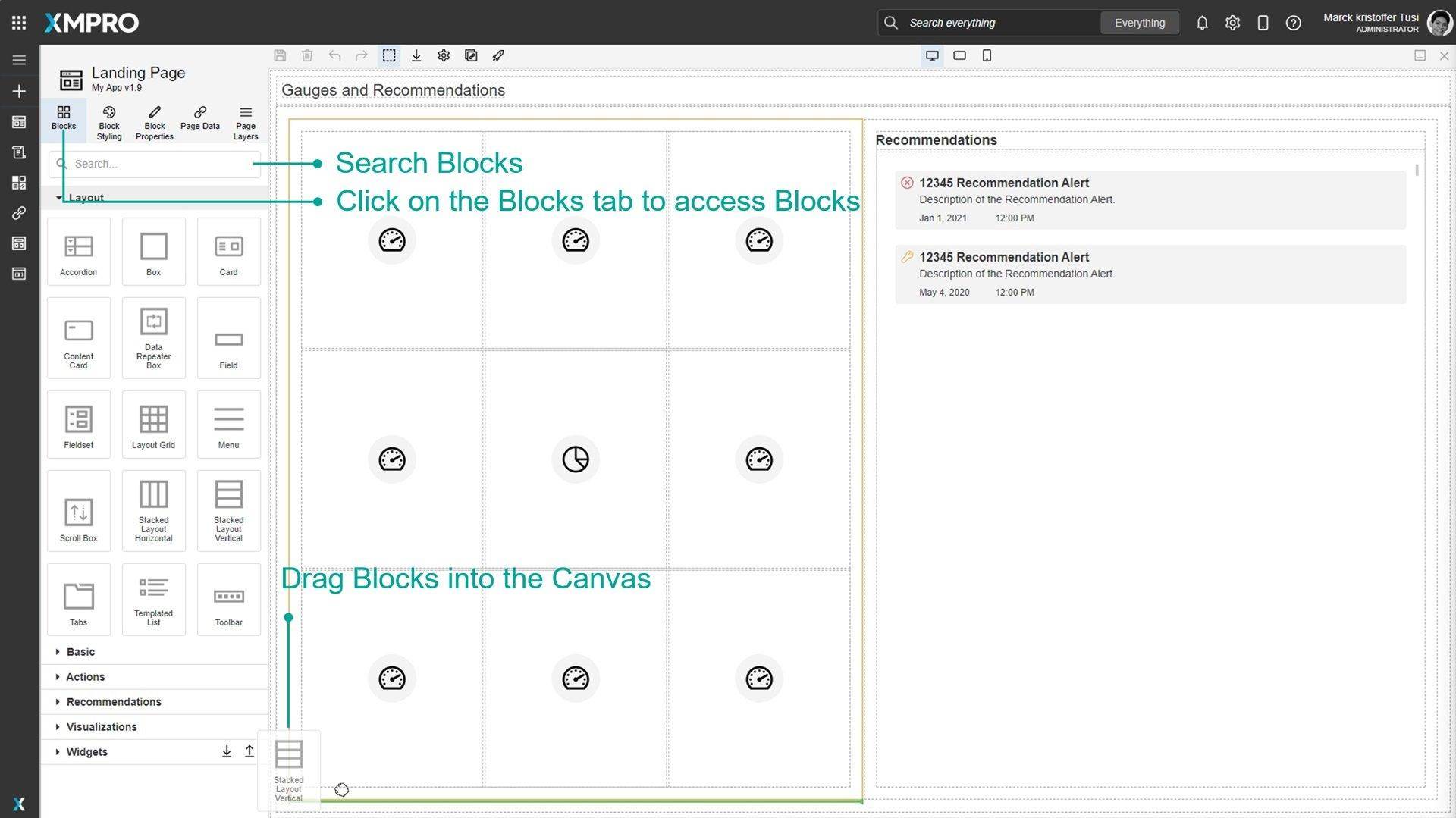
Task: Expand the Visualizations section
Action: coord(102,727)
